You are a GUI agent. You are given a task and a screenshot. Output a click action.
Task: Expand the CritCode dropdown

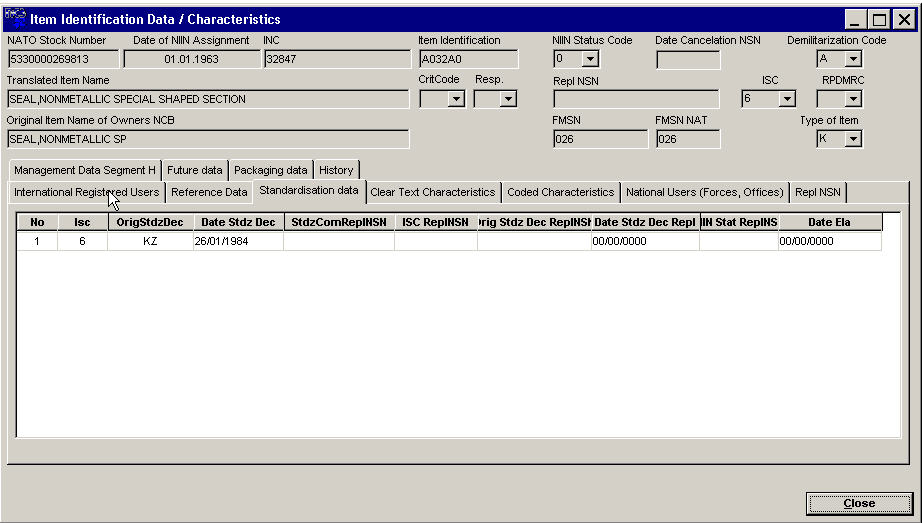click(456, 99)
